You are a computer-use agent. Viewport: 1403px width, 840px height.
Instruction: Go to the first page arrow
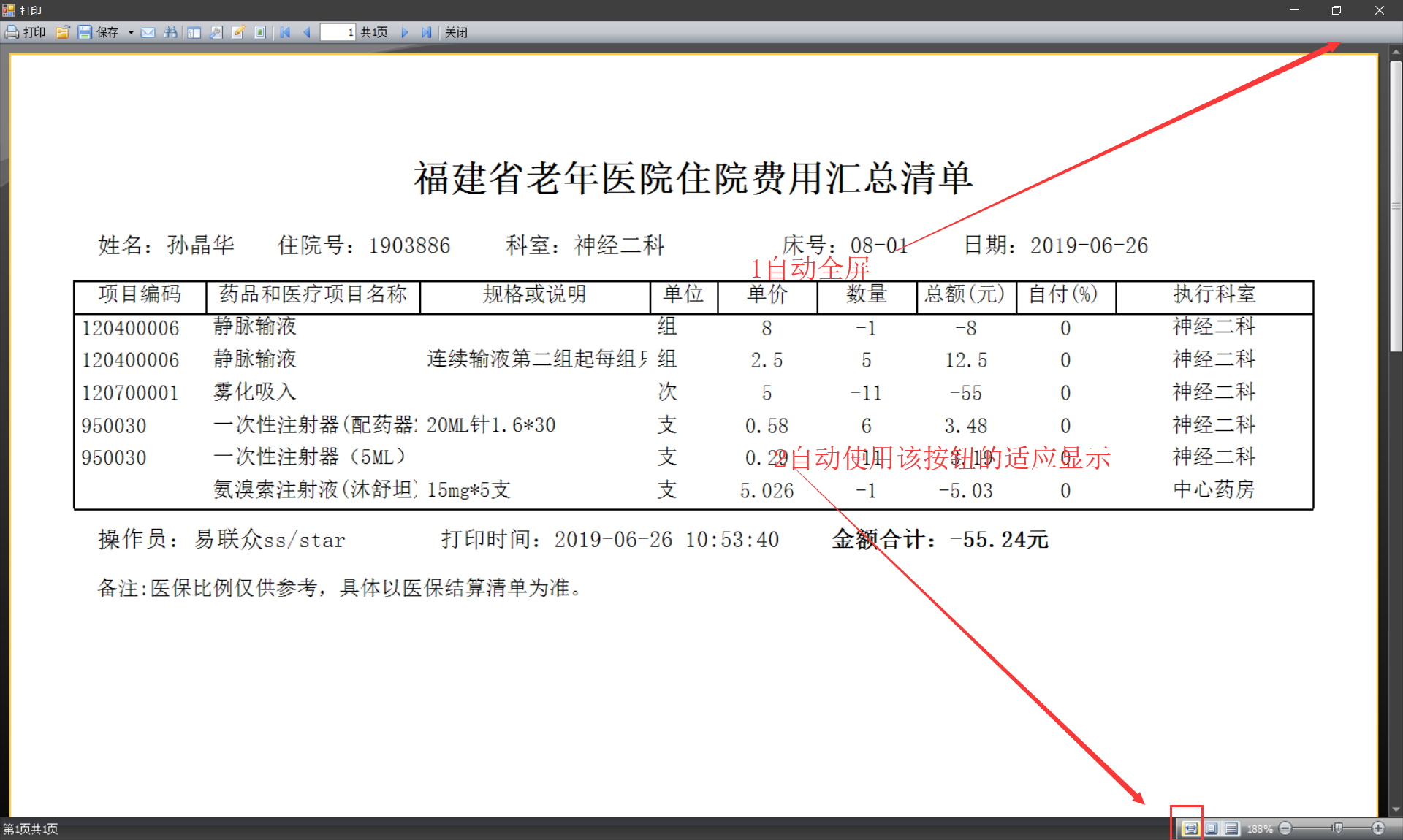point(285,32)
